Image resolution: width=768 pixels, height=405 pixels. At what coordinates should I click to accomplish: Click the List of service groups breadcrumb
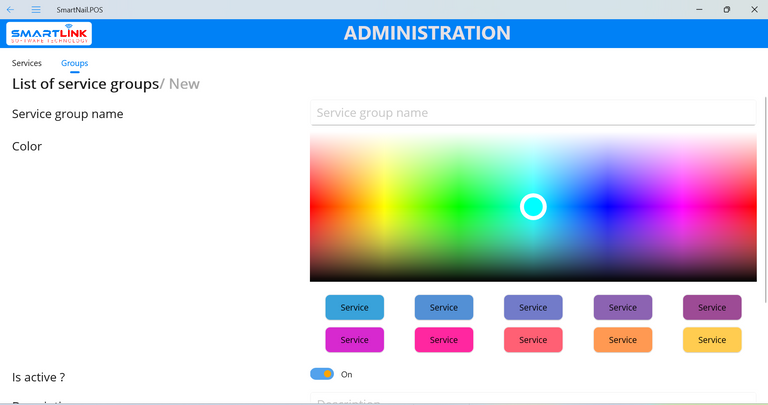[x=85, y=84]
